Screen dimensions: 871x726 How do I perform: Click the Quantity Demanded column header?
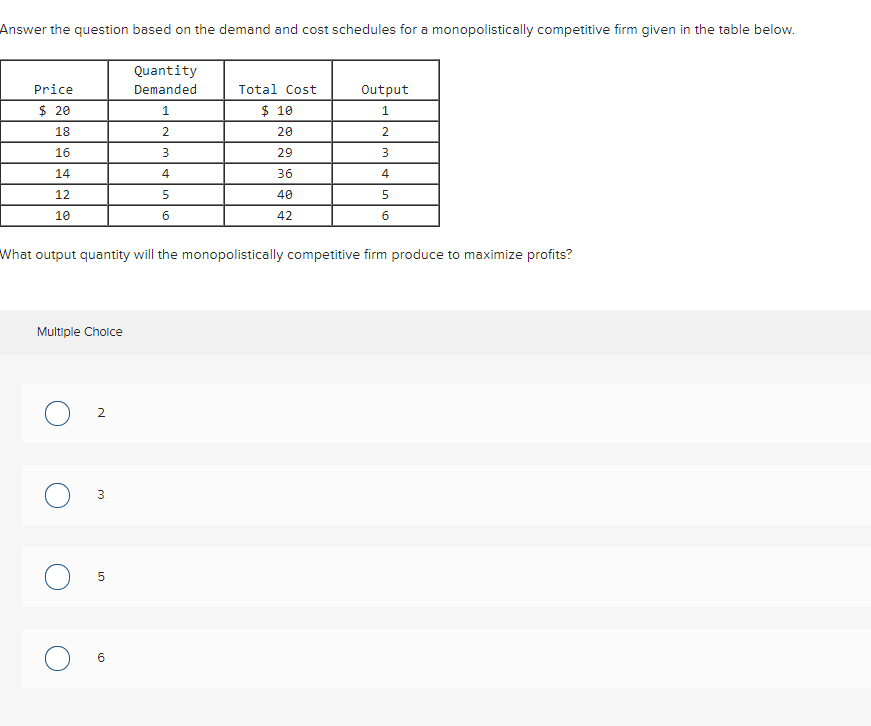[165, 80]
